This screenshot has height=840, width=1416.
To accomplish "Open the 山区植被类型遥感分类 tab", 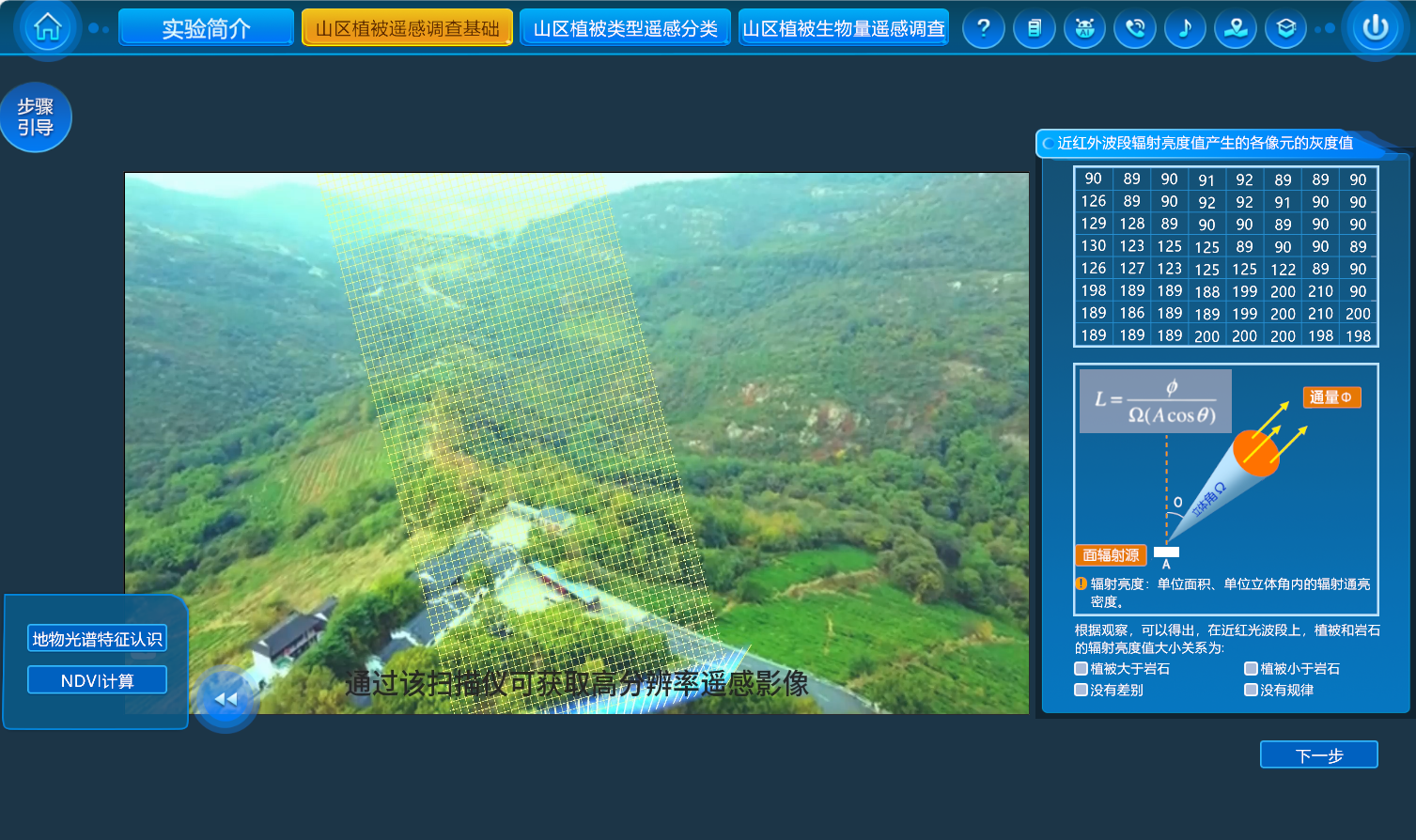I will pos(625,28).
